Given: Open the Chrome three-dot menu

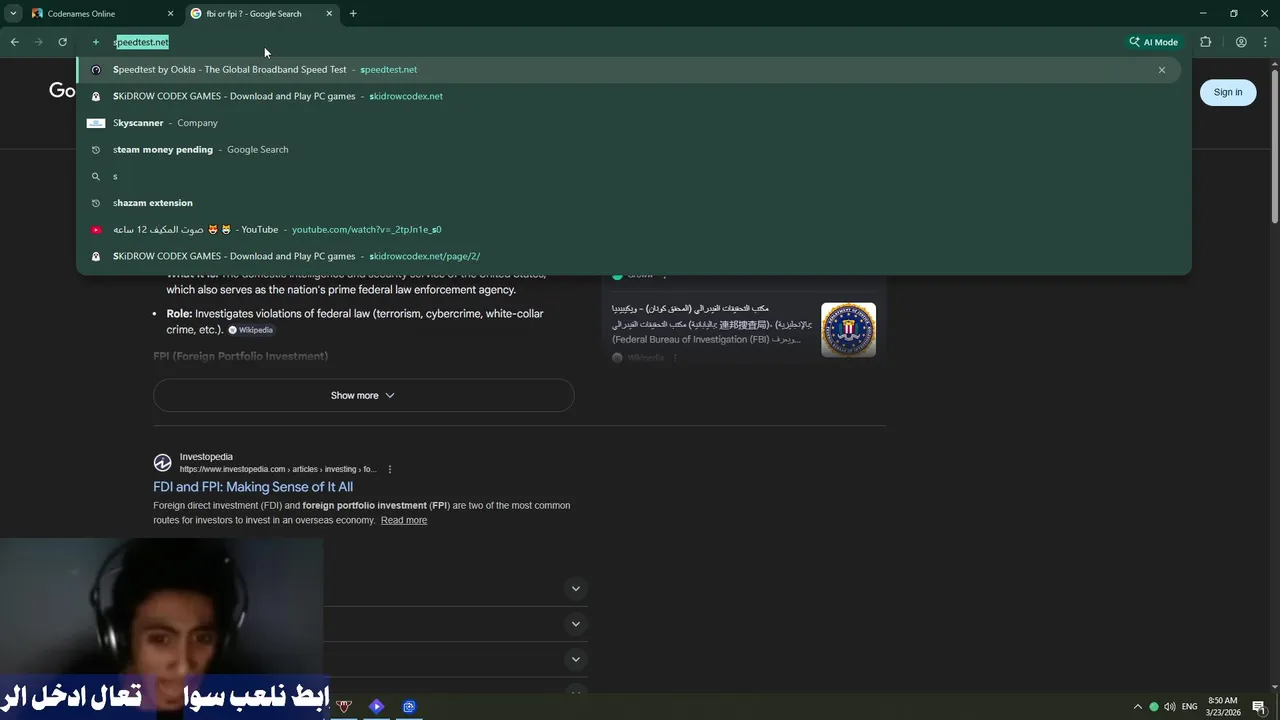Looking at the screenshot, I should 1265,42.
